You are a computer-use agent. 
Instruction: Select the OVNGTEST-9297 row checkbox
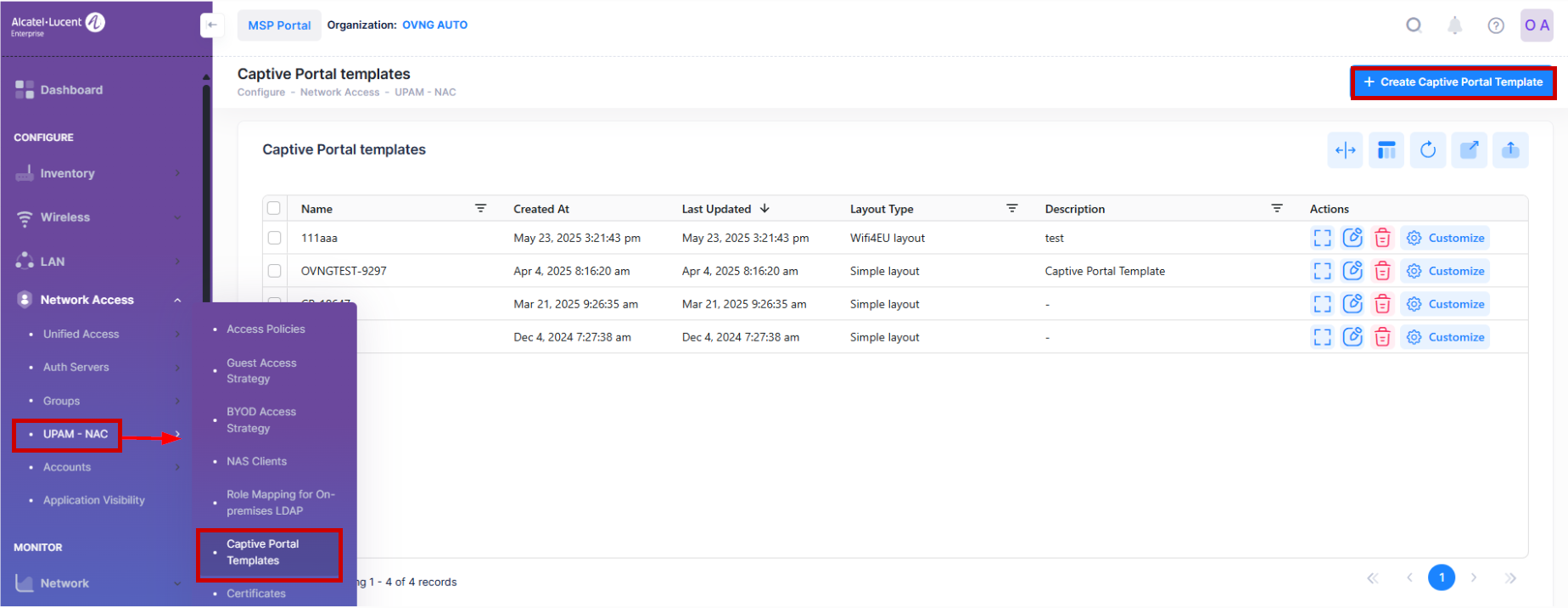coord(274,271)
